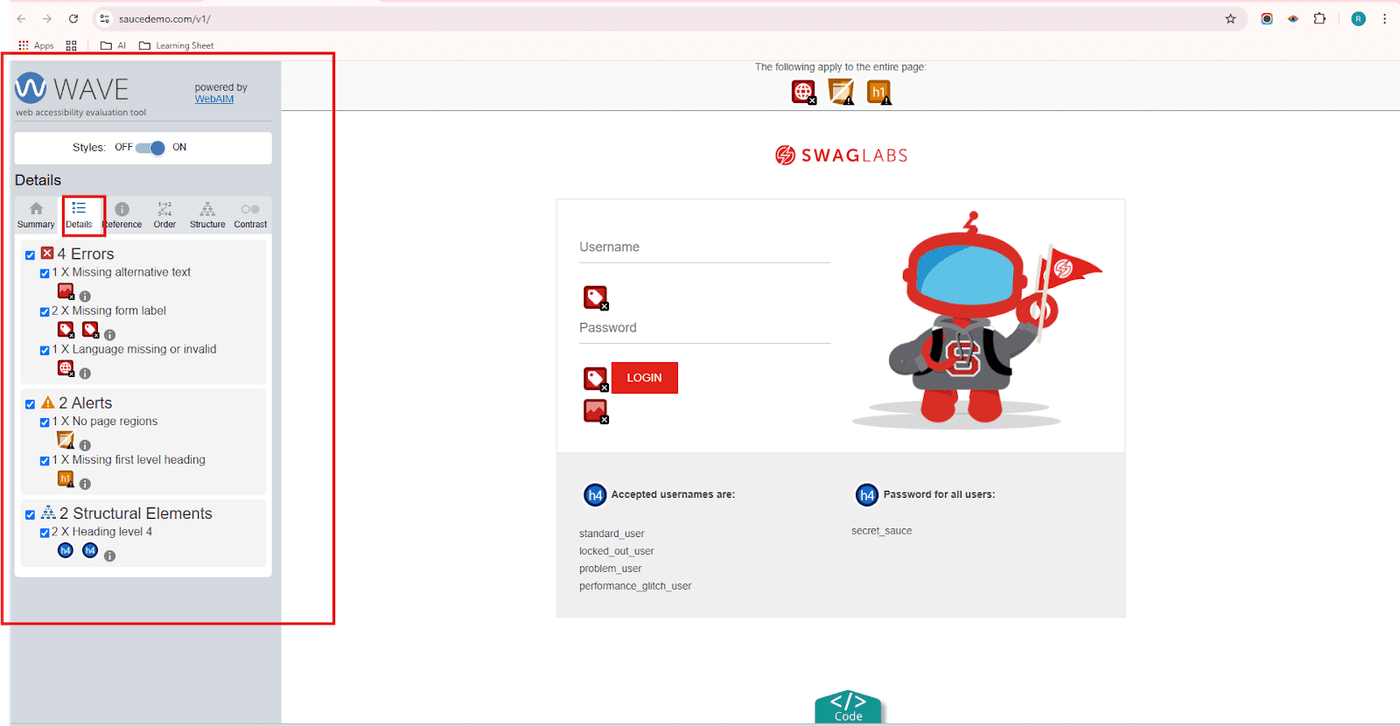The width and height of the screenshot is (1400, 726).
Task: Uncheck Missing alternative text checkbox
Action: click(x=44, y=273)
